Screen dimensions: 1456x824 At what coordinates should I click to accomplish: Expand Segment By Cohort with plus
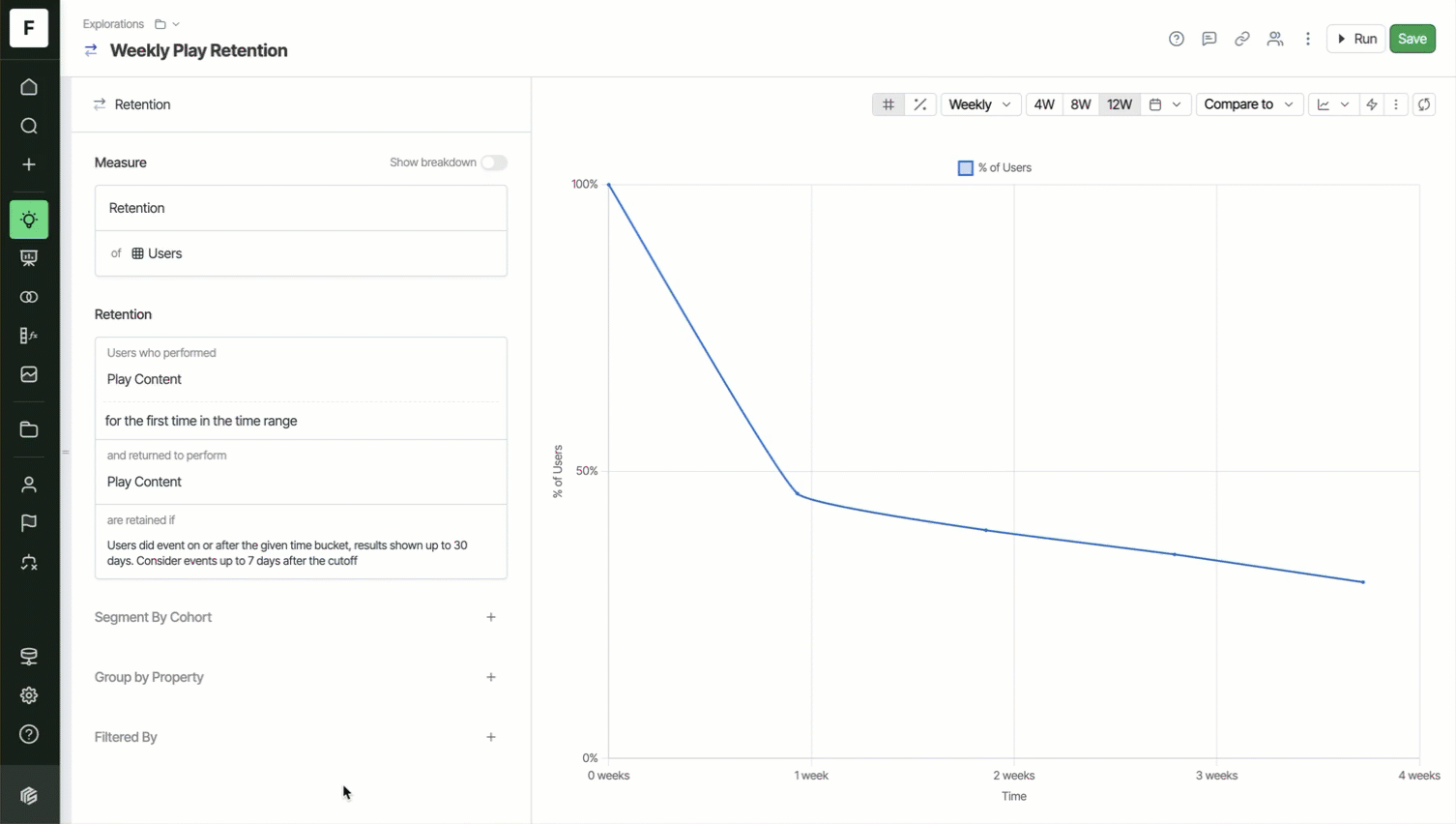pos(491,617)
